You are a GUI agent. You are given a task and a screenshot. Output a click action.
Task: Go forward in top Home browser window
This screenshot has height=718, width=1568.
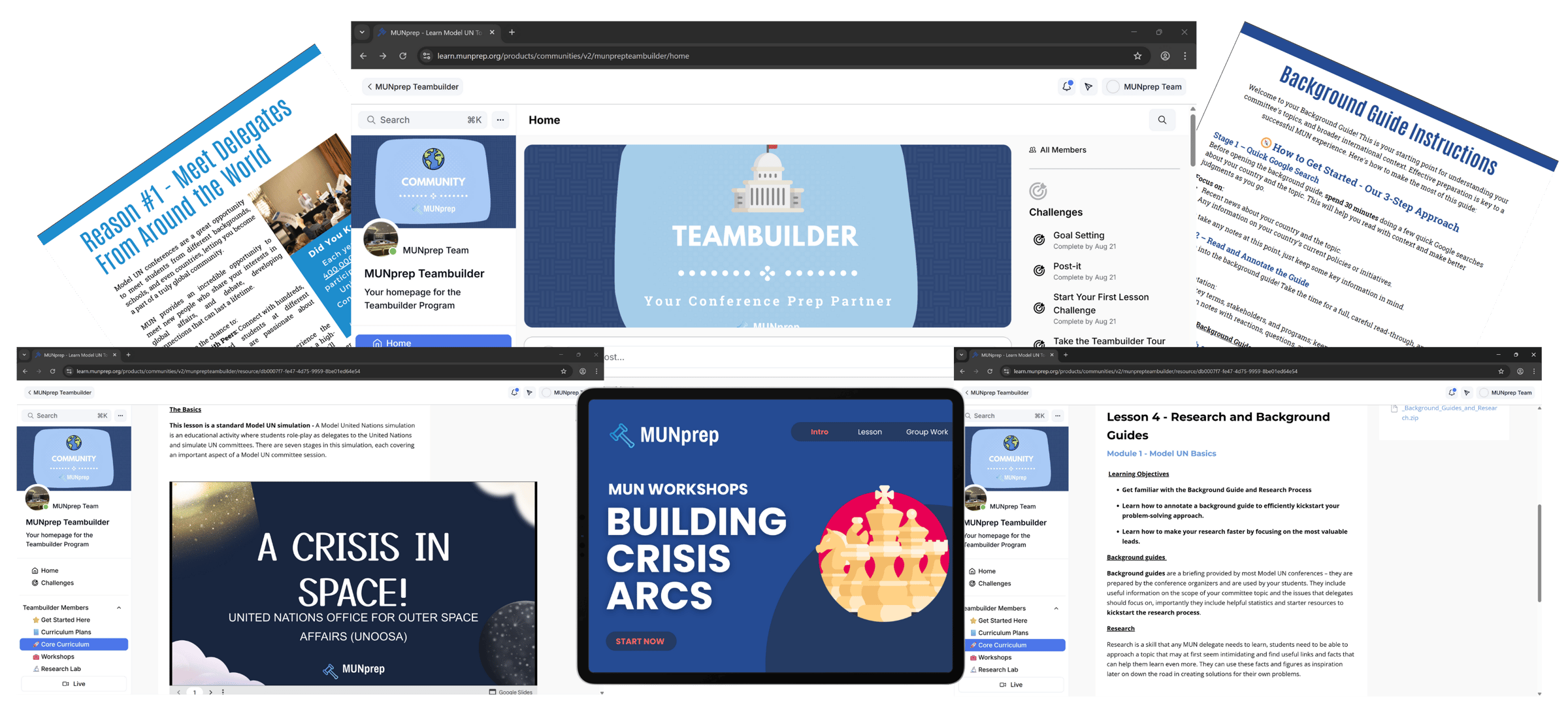pyautogui.click(x=383, y=56)
